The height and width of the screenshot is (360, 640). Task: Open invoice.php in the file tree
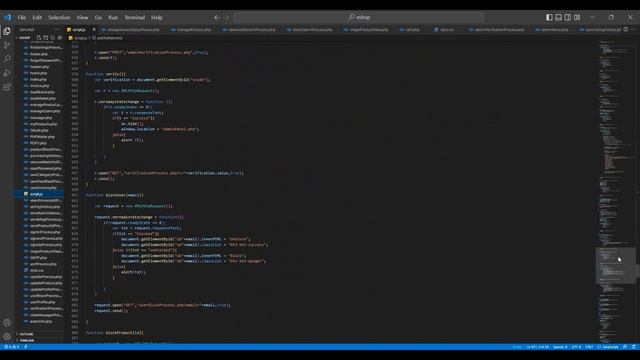(39, 86)
